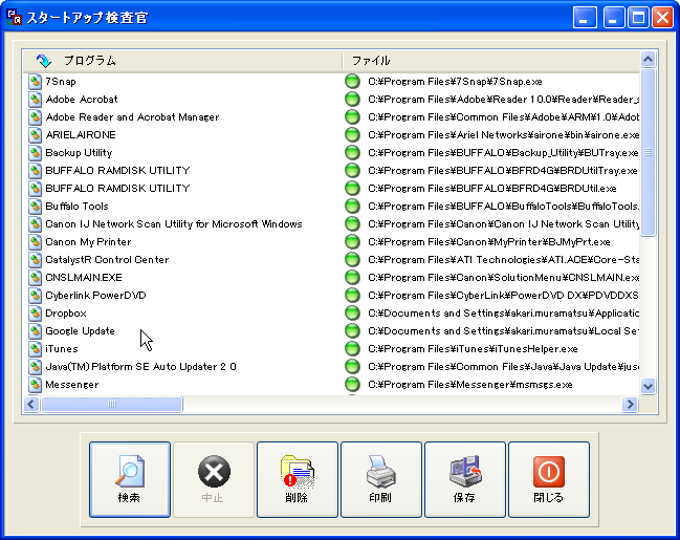Click the Buffalo Tools entry icon
Screen dimensions: 680x540
(x=35, y=206)
